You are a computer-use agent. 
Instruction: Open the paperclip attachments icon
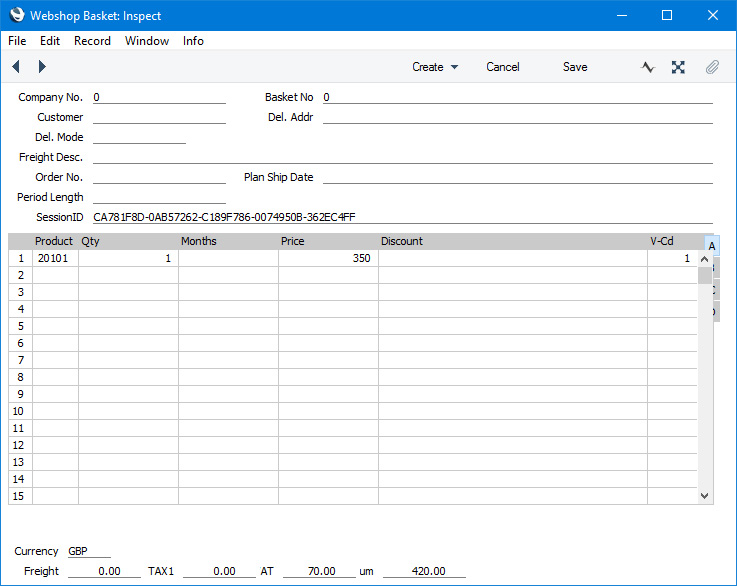712,67
